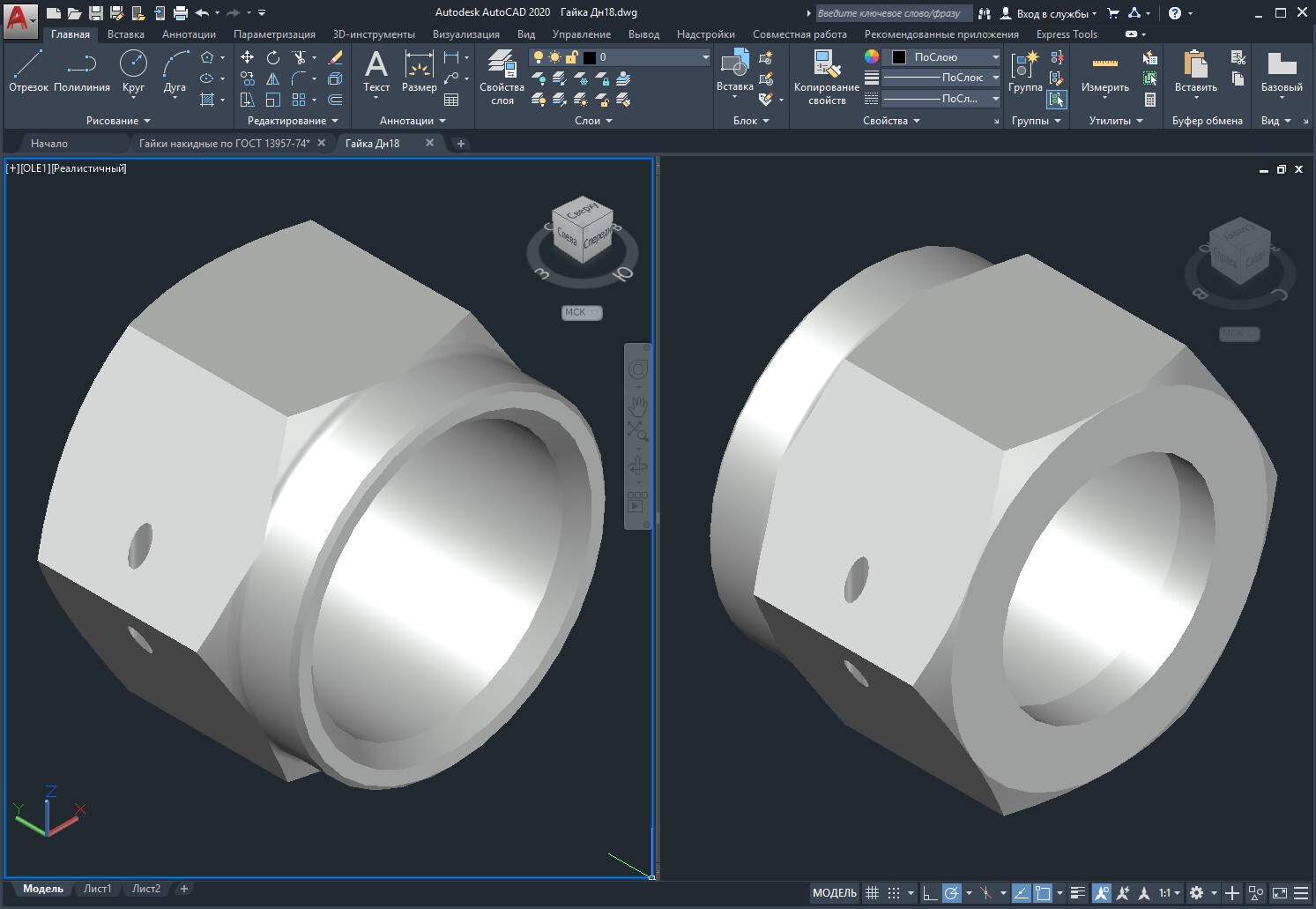Screen dimensions: 1316x909
Task: Expand the Слои panel
Action: [593, 121]
